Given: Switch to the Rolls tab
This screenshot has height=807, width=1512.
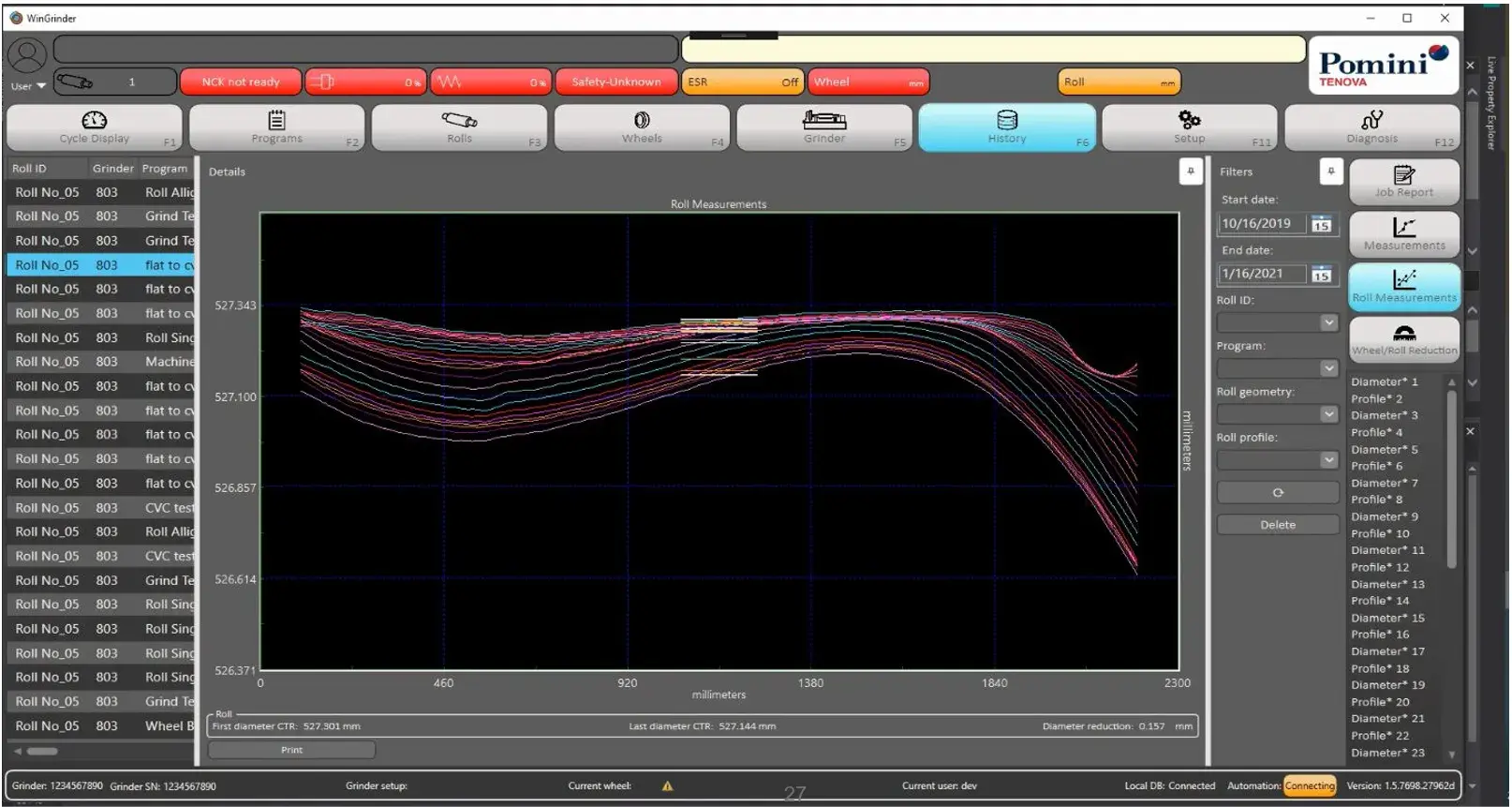Looking at the screenshot, I should coord(459,127).
